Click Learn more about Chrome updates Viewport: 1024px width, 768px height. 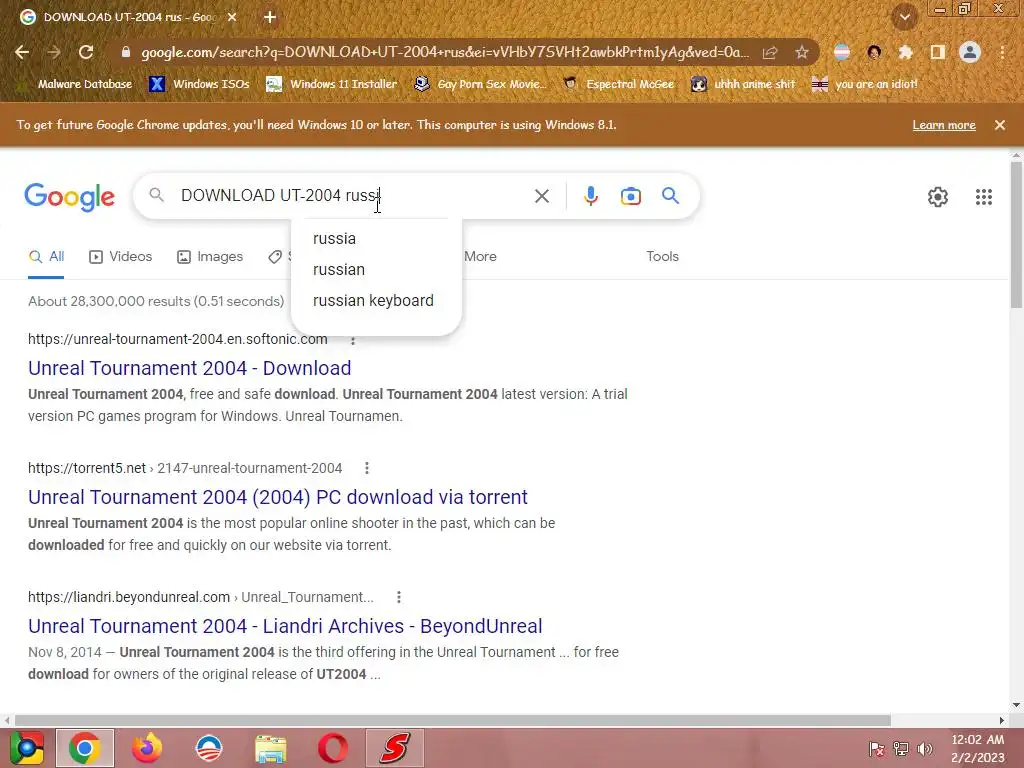click(944, 125)
